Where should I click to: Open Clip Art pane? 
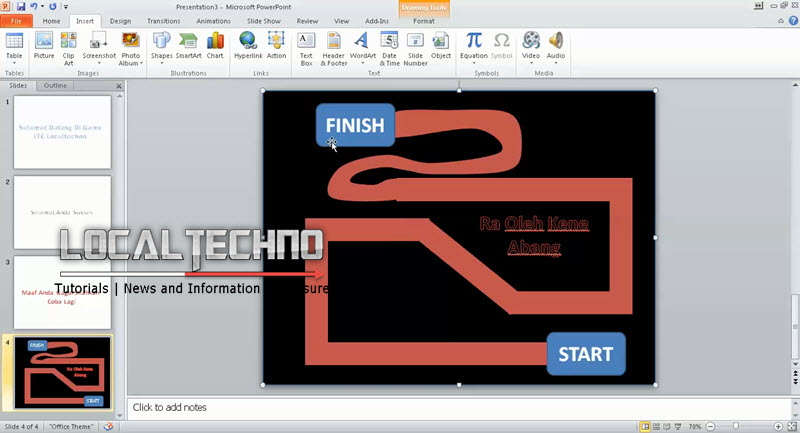[x=68, y=48]
